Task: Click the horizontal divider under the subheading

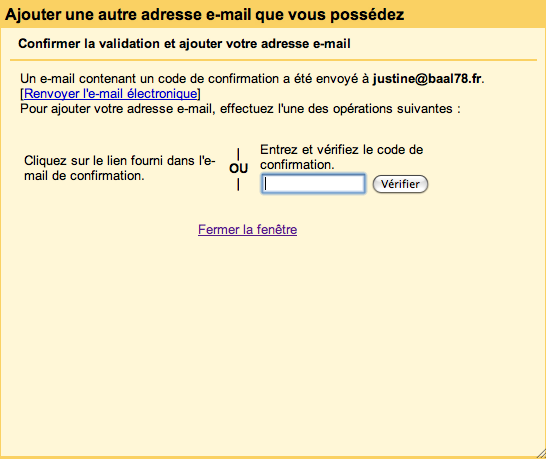Action: [x=273, y=60]
